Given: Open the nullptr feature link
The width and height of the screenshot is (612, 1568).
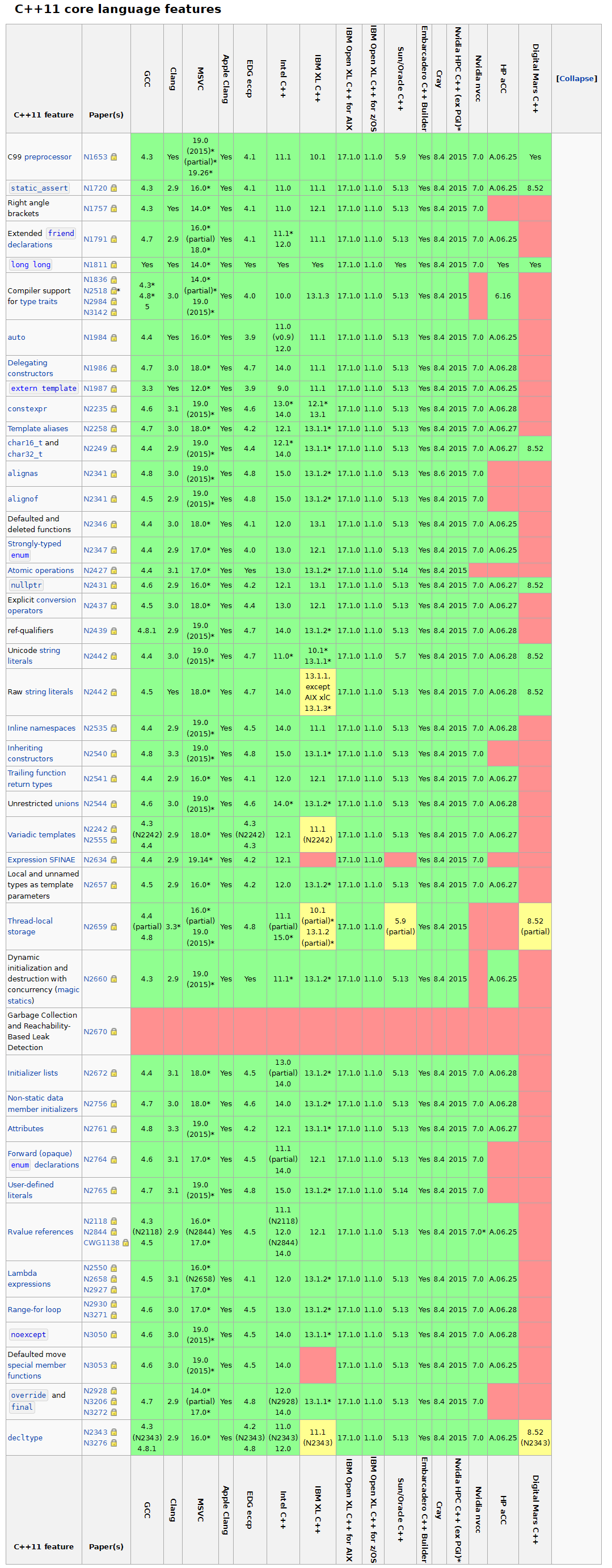Looking at the screenshot, I should tap(26, 585).
